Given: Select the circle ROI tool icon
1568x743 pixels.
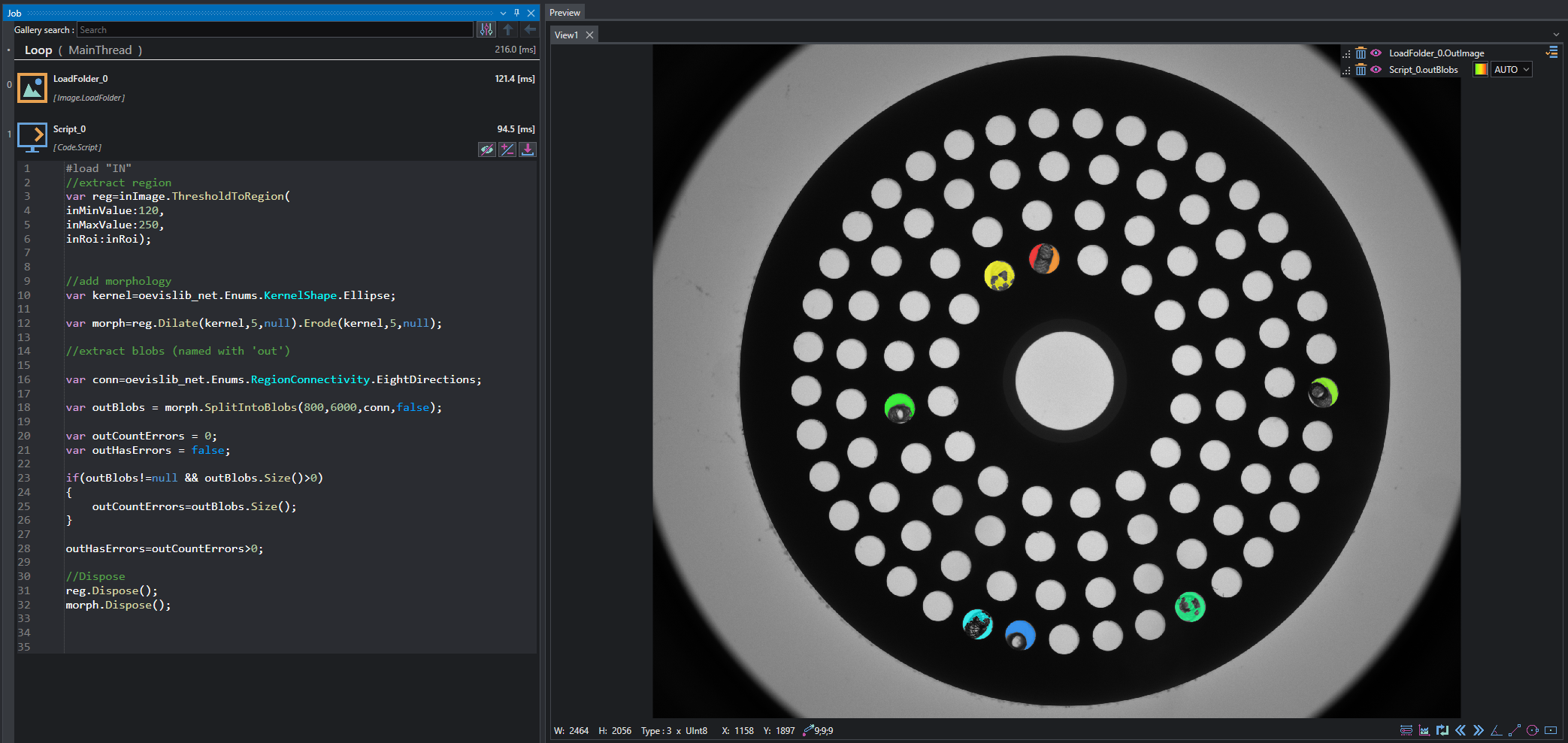Looking at the screenshot, I should click(x=1533, y=730).
